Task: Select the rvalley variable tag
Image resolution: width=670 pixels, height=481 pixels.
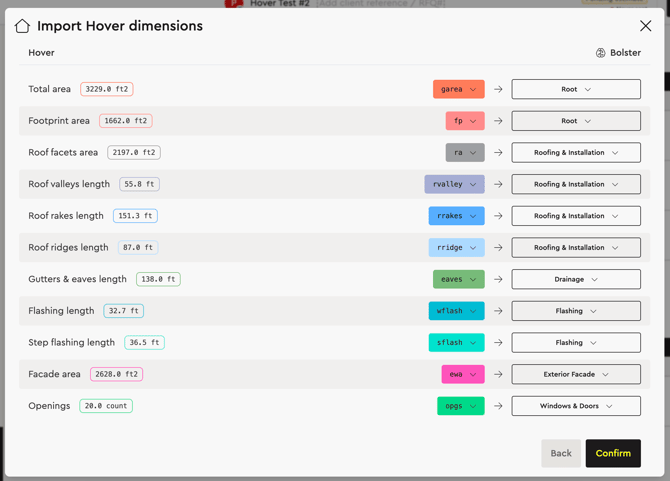Action: (454, 184)
